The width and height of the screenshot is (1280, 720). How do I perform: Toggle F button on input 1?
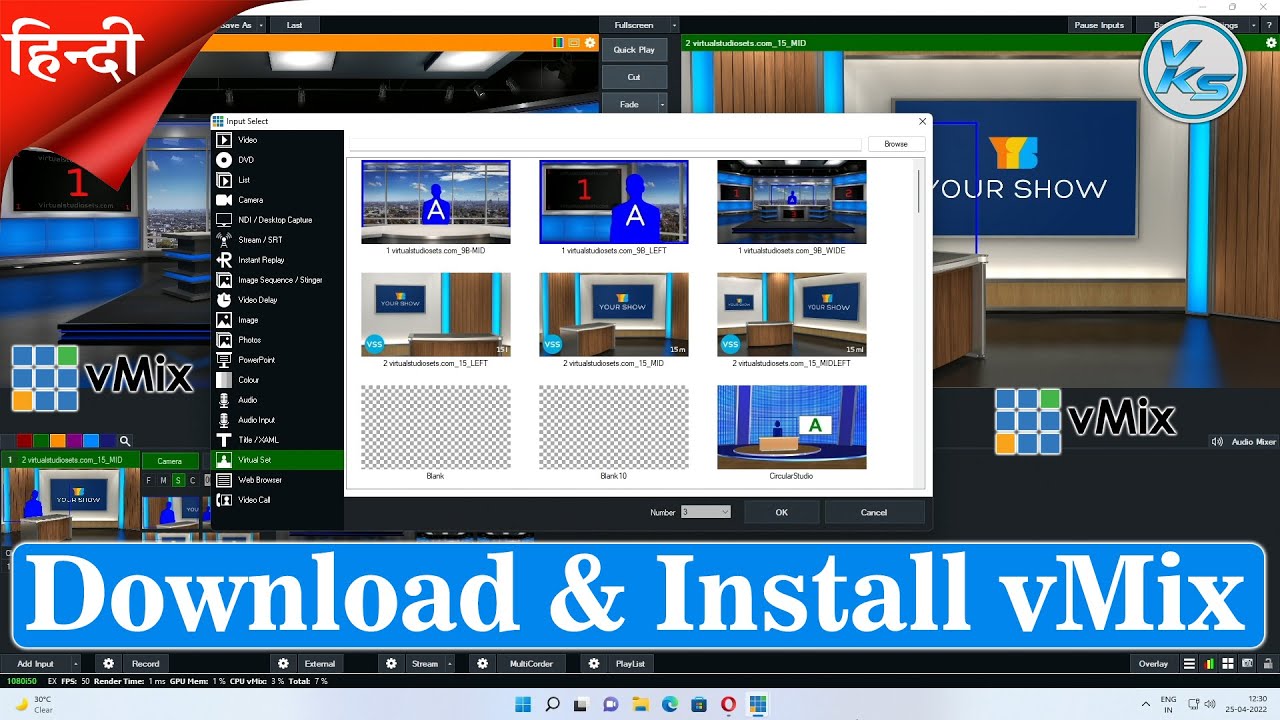pos(149,481)
